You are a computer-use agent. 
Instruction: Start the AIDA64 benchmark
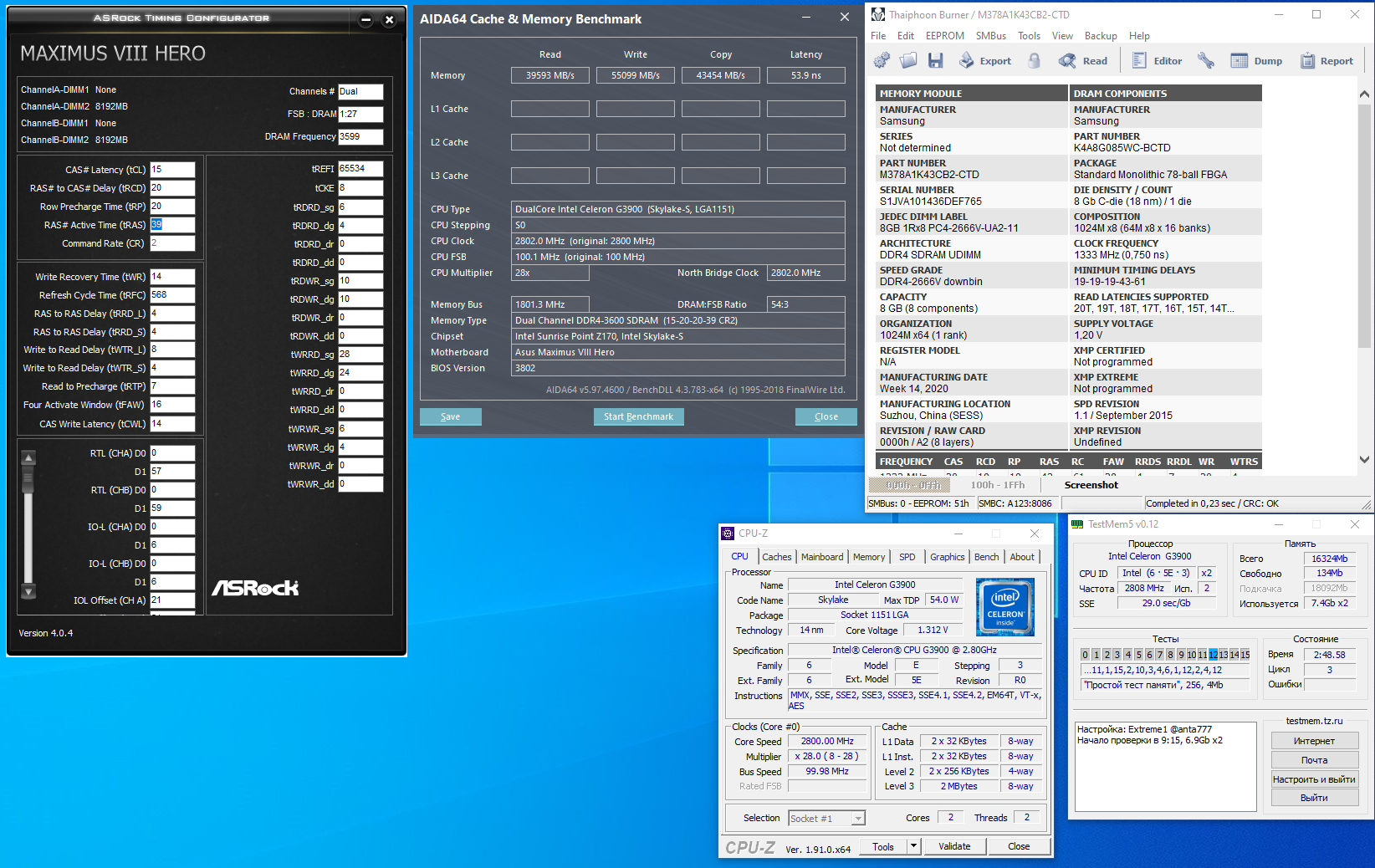point(638,416)
